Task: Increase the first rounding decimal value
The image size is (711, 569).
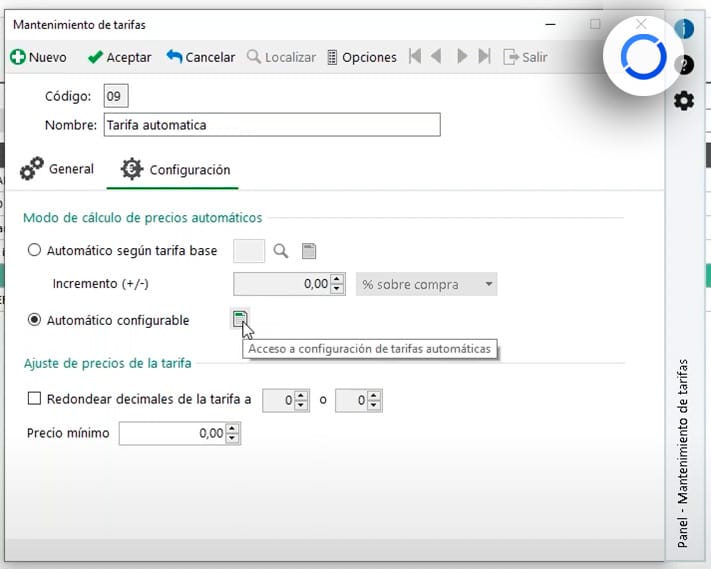Action: click(301, 395)
